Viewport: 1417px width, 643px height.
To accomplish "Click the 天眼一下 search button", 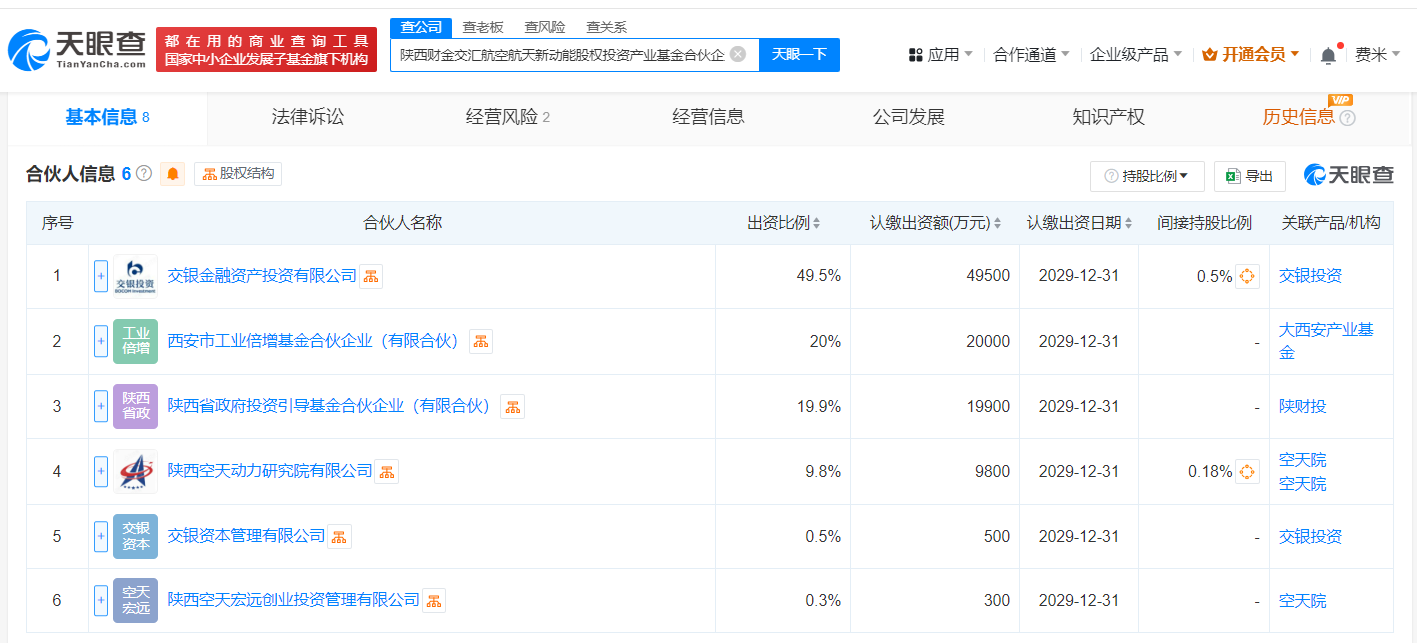I will pos(799,54).
